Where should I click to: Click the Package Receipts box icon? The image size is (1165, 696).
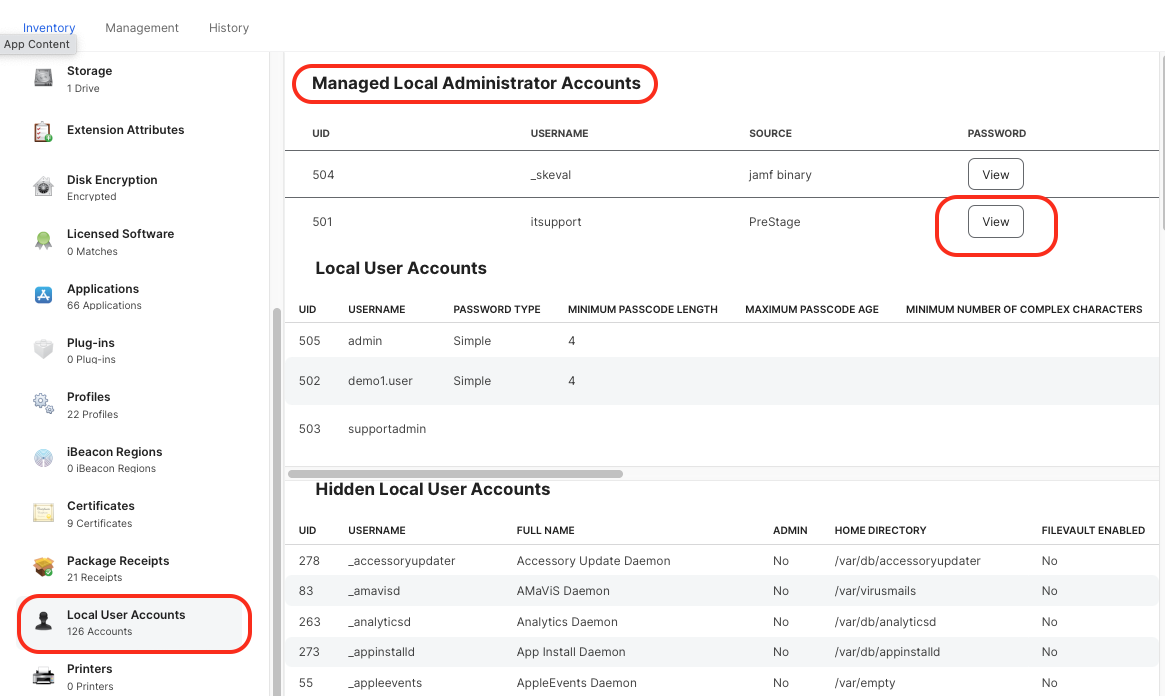pyautogui.click(x=43, y=567)
